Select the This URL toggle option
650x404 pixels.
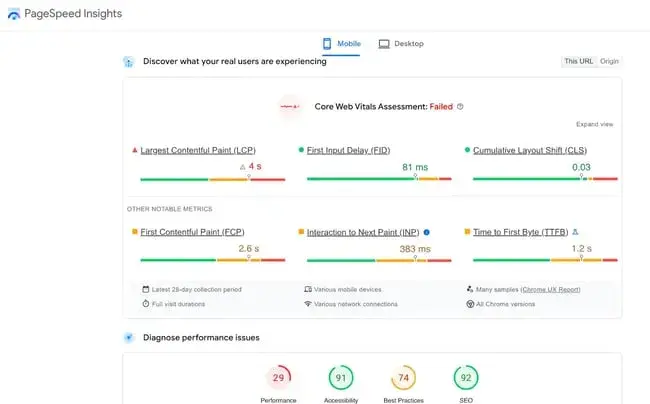coord(578,61)
